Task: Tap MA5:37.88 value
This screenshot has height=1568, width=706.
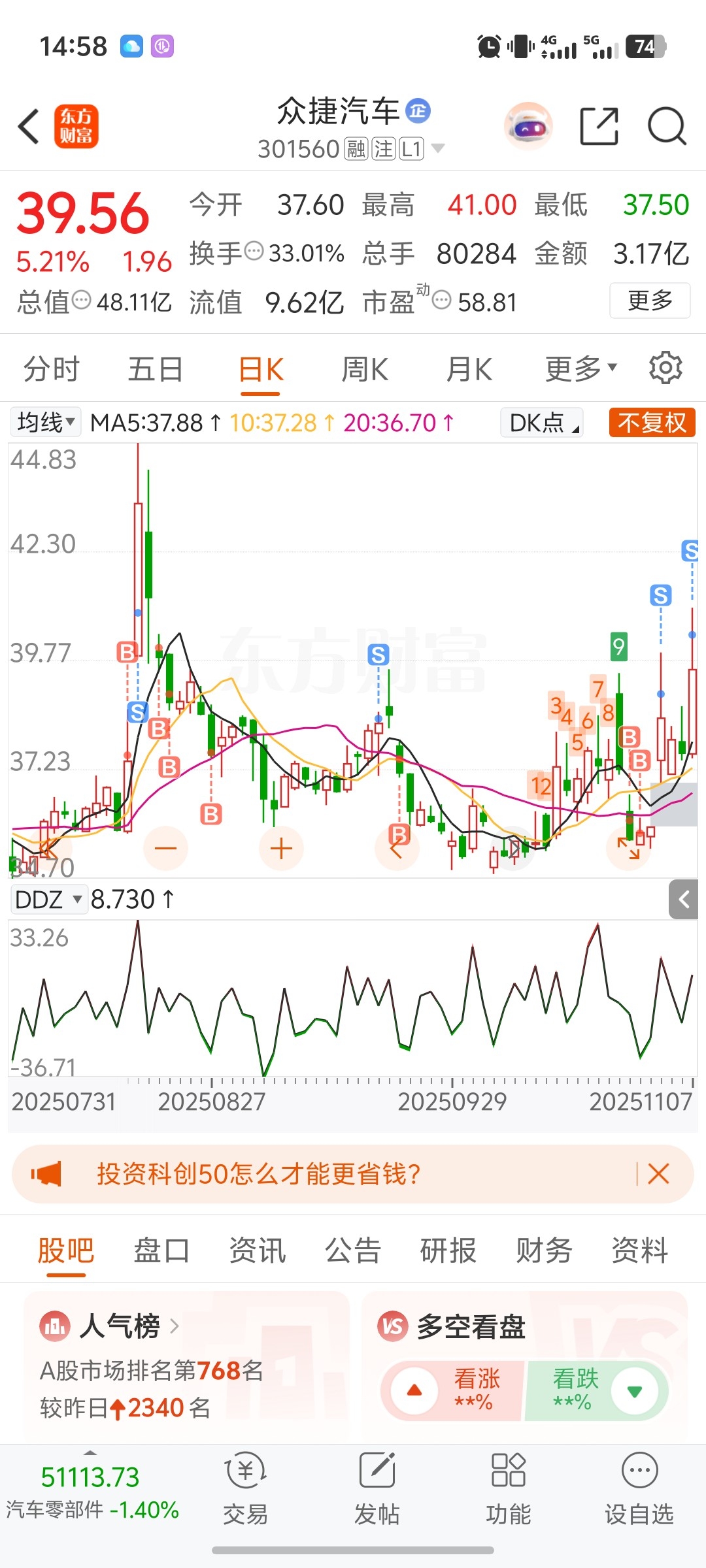Action: click(156, 423)
